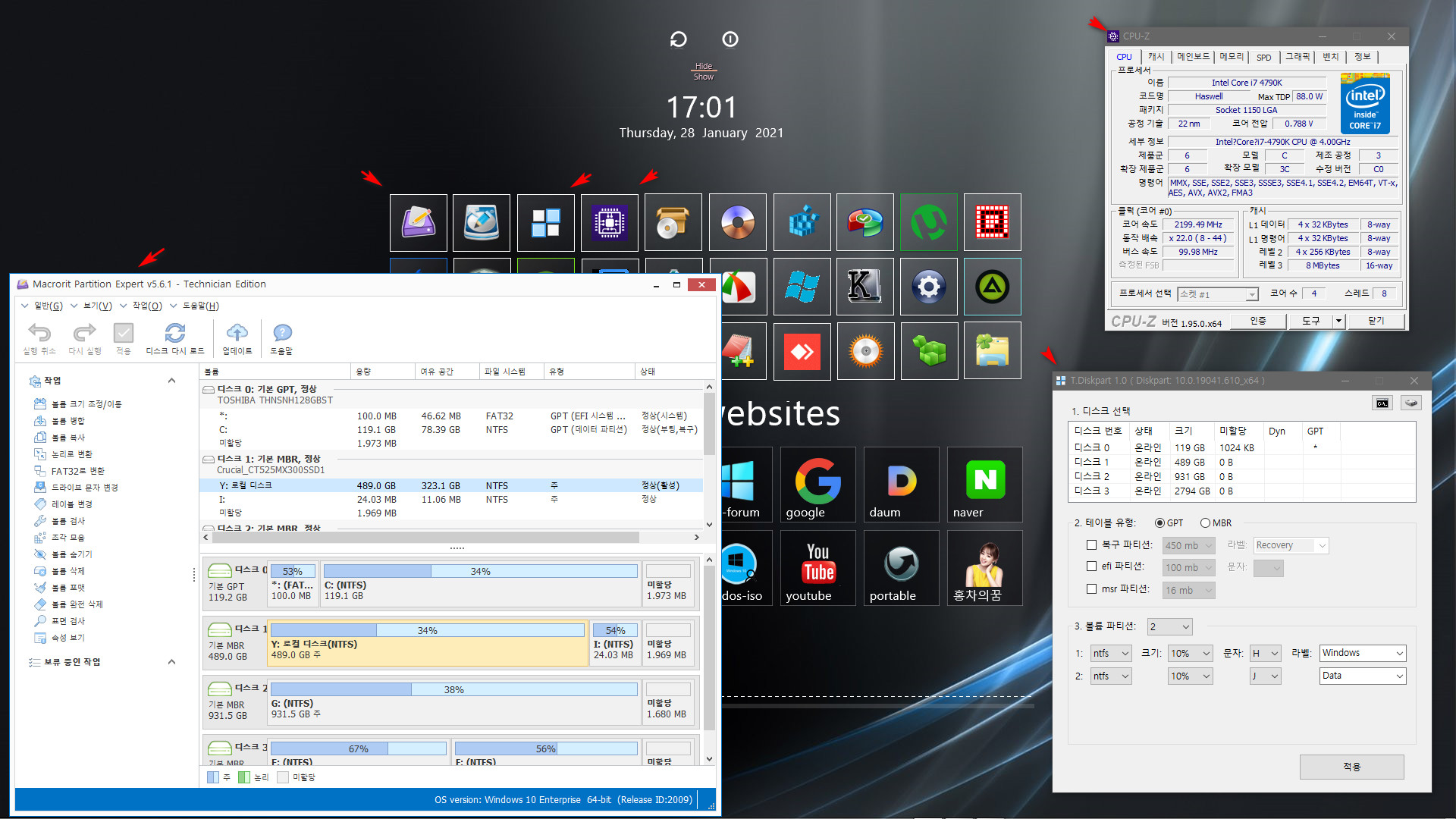Switch to the 메인보드 tab in CPU-Z
This screenshot has width=1456, height=819.
(1193, 57)
